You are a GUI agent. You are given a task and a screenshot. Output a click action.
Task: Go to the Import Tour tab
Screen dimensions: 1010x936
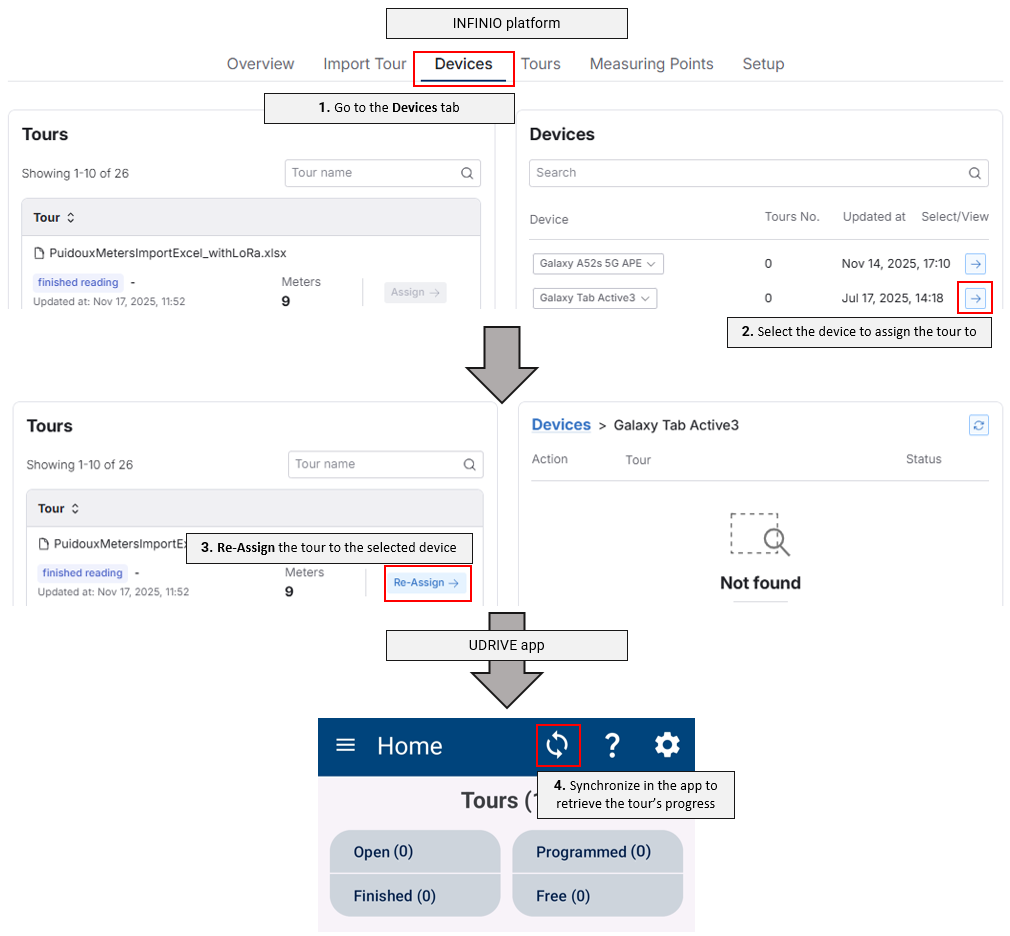tap(364, 64)
